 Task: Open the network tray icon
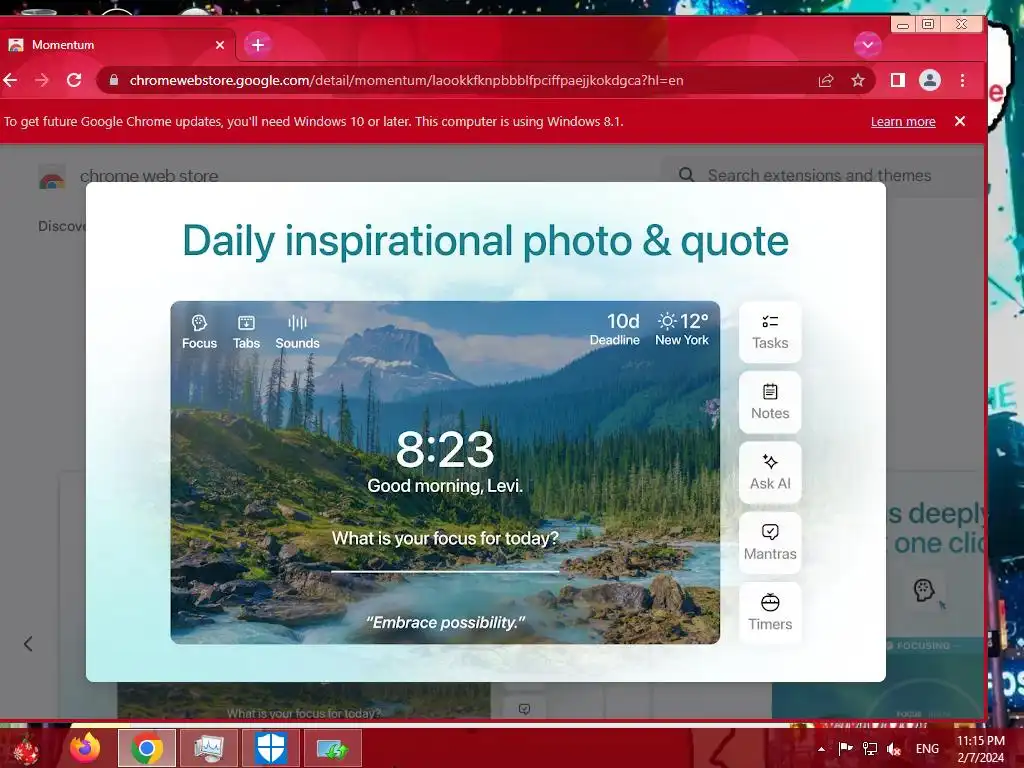point(870,749)
